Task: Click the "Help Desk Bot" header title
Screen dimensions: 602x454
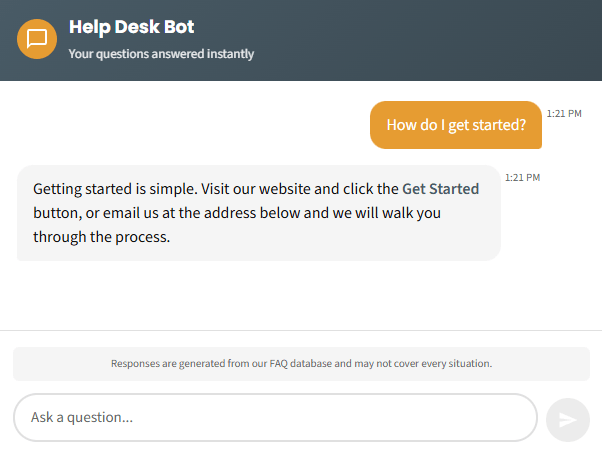Action: [x=132, y=27]
